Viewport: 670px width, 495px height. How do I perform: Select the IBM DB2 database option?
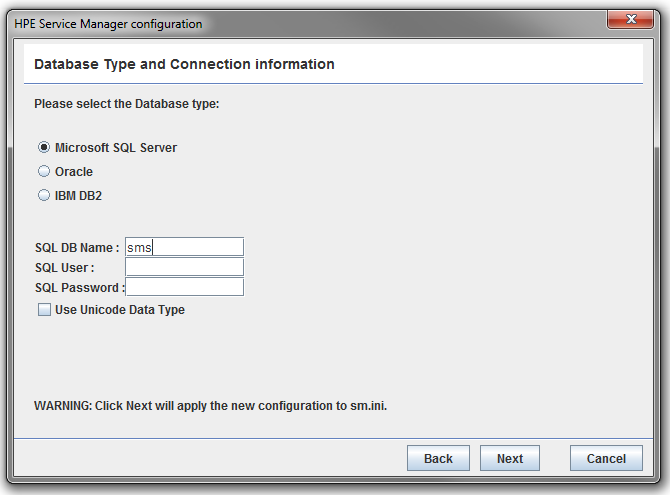(44, 195)
